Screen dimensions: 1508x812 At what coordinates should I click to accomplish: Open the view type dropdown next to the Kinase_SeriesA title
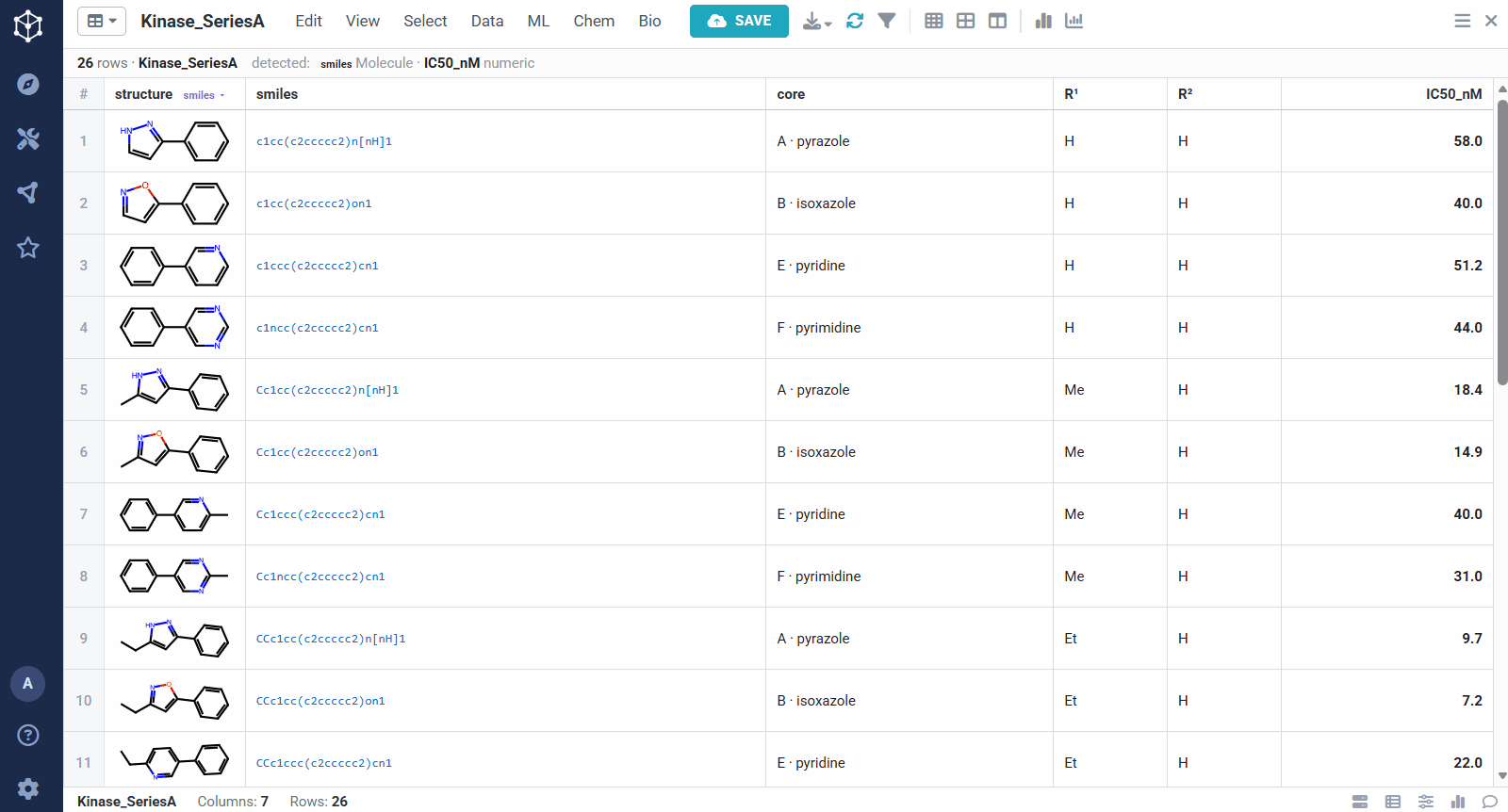click(102, 21)
